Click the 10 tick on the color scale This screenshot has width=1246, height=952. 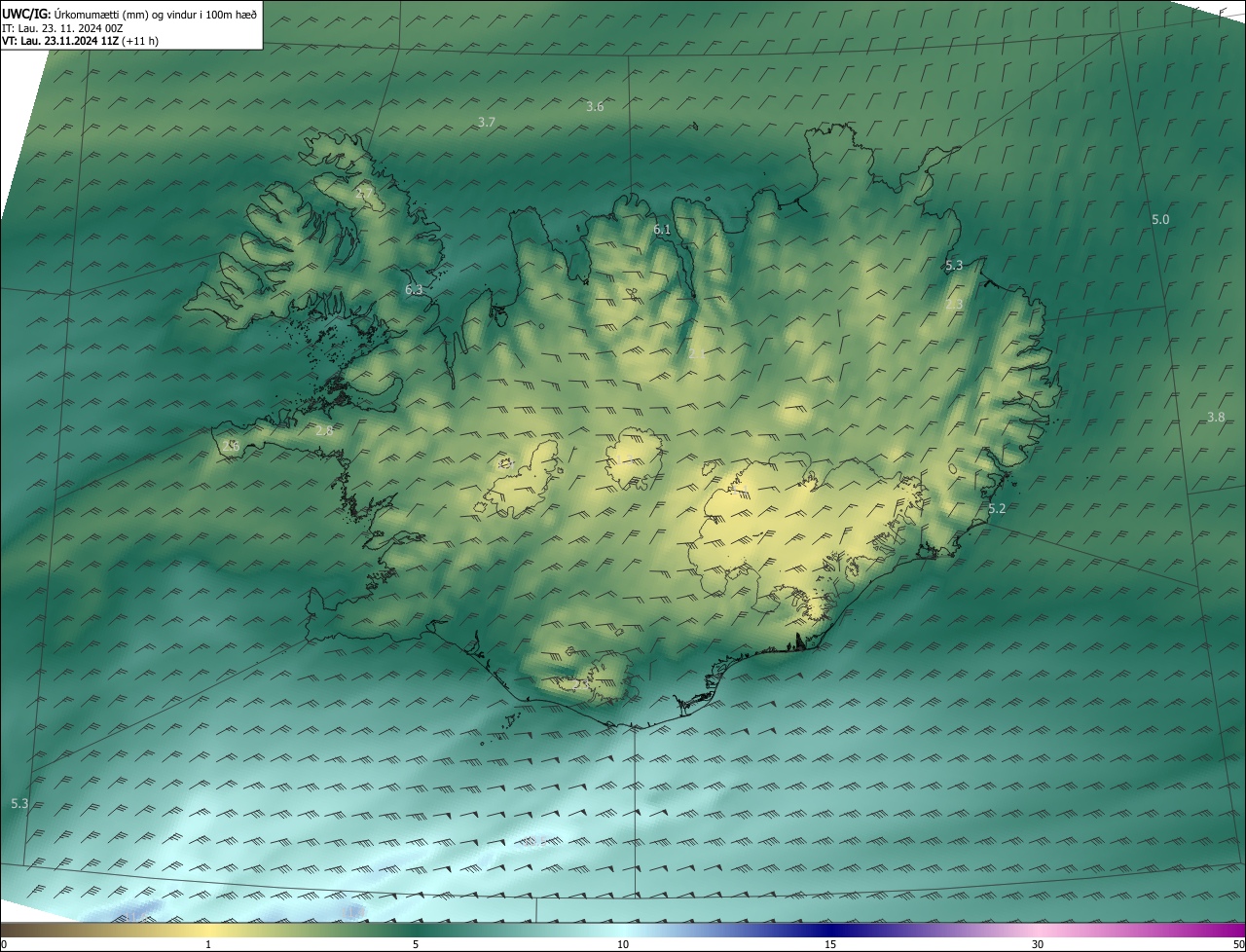coord(623,944)
